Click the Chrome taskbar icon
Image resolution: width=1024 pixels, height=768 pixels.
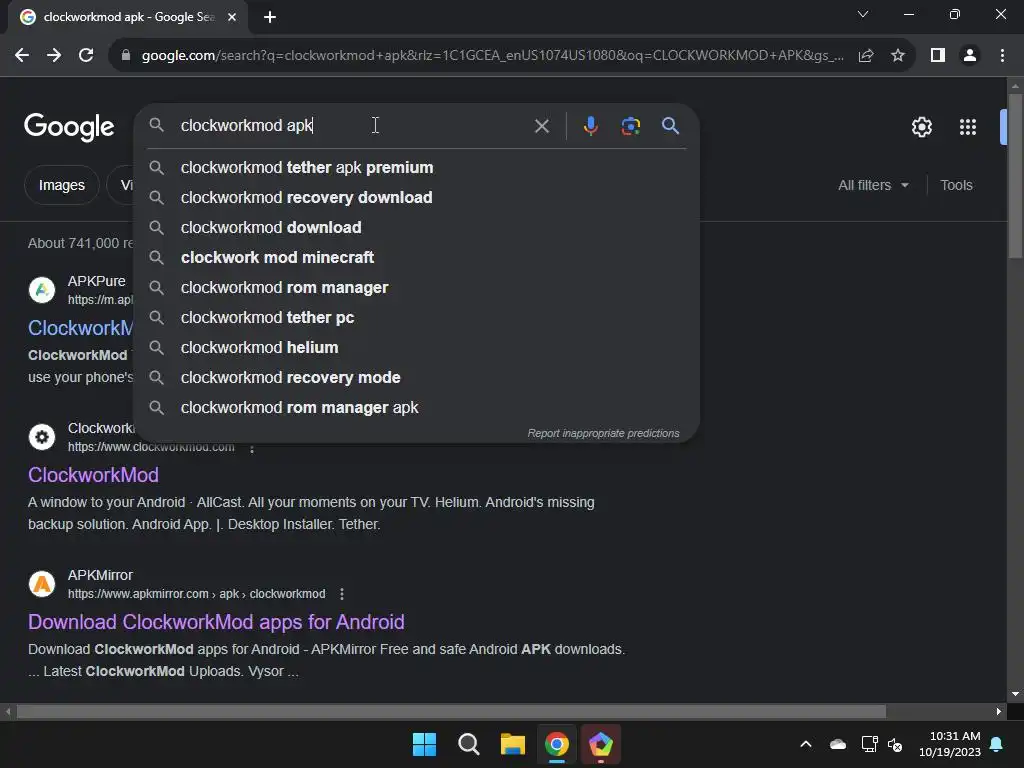(x=557, y=744)
